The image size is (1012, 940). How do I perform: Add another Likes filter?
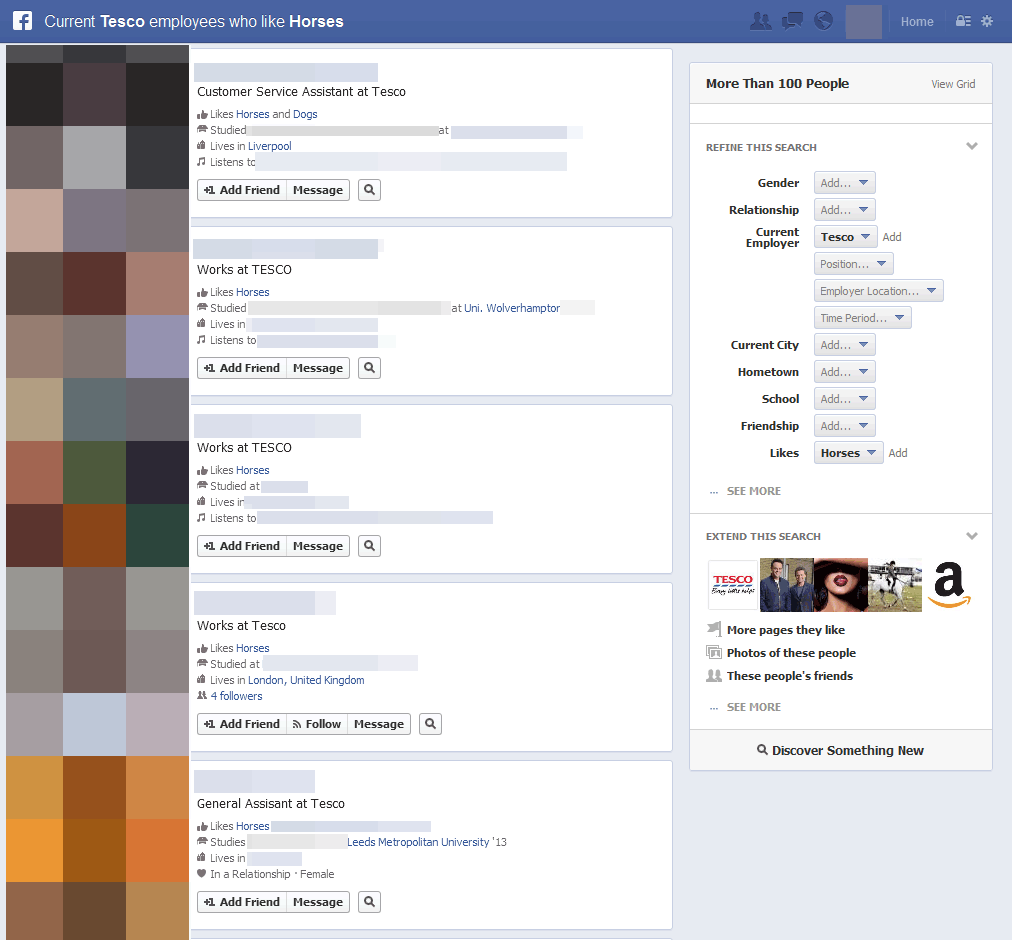(x=898, y=453)
